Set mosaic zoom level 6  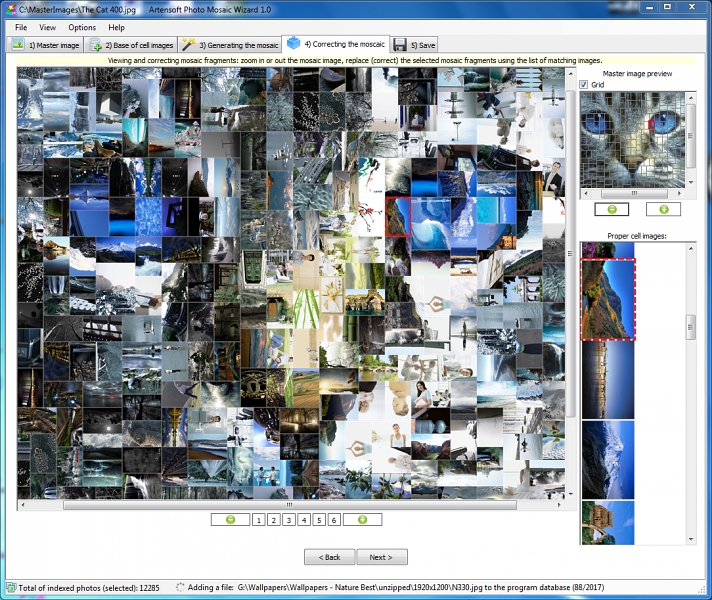coord(334,520)
